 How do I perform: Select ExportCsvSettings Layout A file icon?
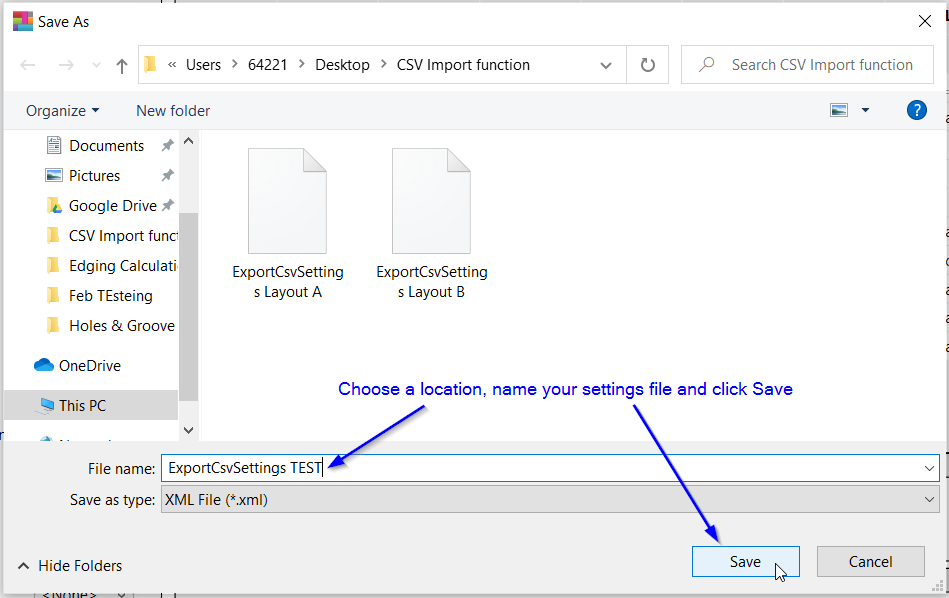287,201
